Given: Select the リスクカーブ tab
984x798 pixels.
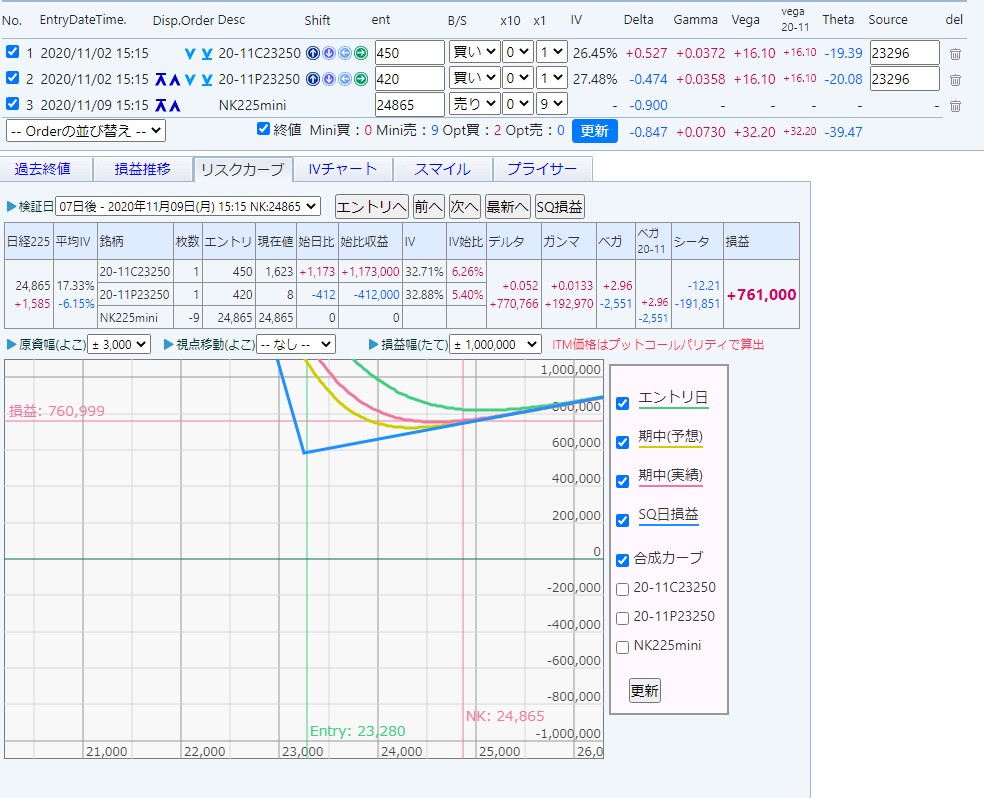Looking at the screenshot, I should [x=243, y=170].
